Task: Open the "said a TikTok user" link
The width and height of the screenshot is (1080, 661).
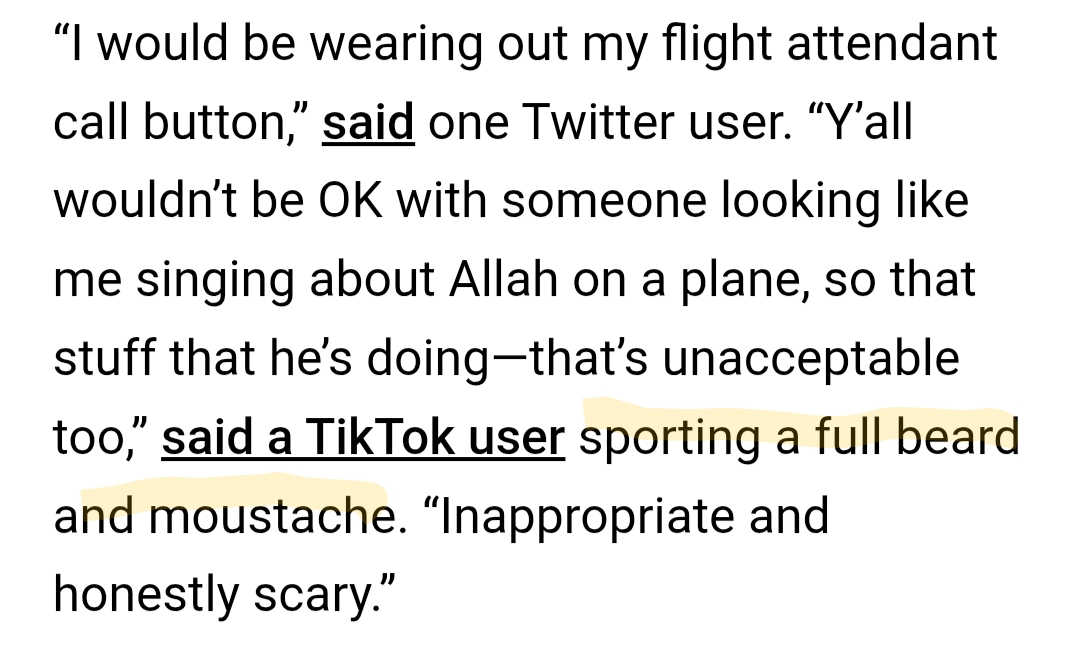Action: pos(363,438)
